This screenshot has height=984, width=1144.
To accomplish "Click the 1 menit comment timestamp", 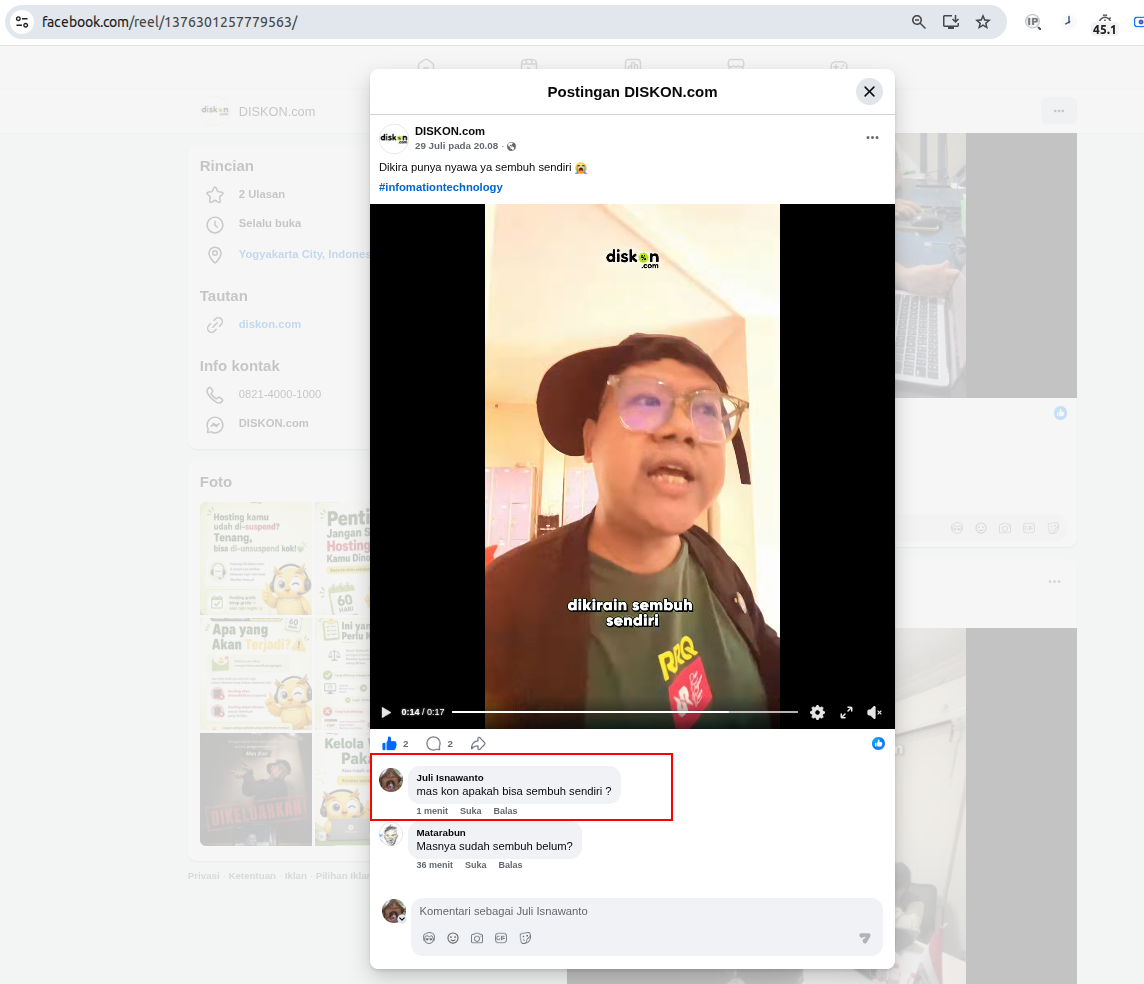I will tap(432, 811).
